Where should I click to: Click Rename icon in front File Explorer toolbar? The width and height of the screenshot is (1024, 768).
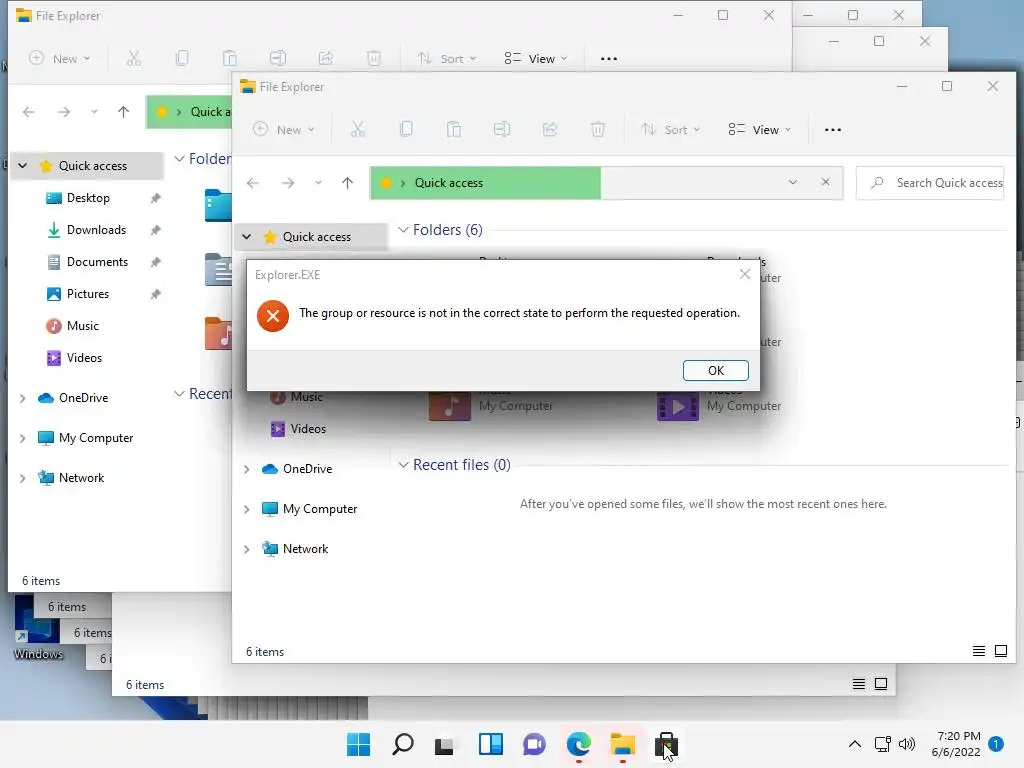point(502,129)
